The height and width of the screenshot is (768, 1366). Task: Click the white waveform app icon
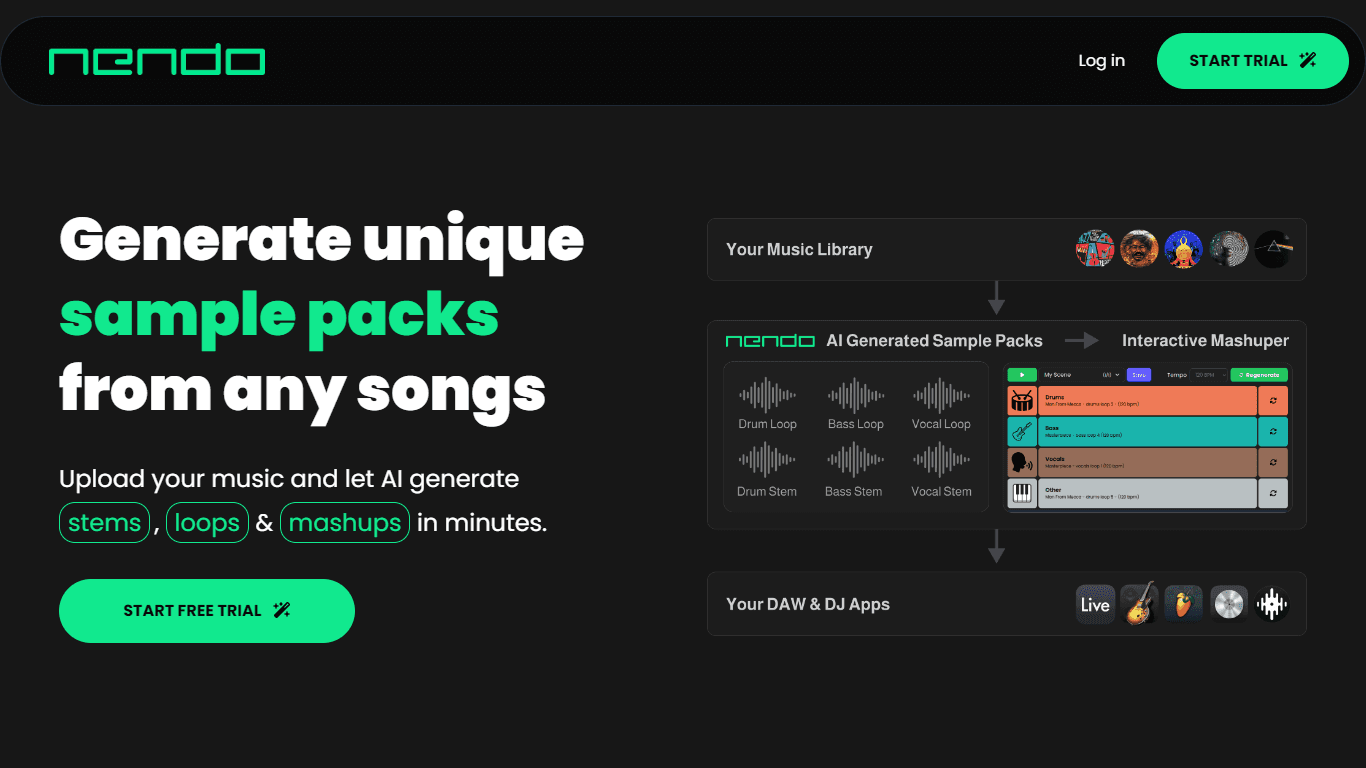(x=1272, y=604)
